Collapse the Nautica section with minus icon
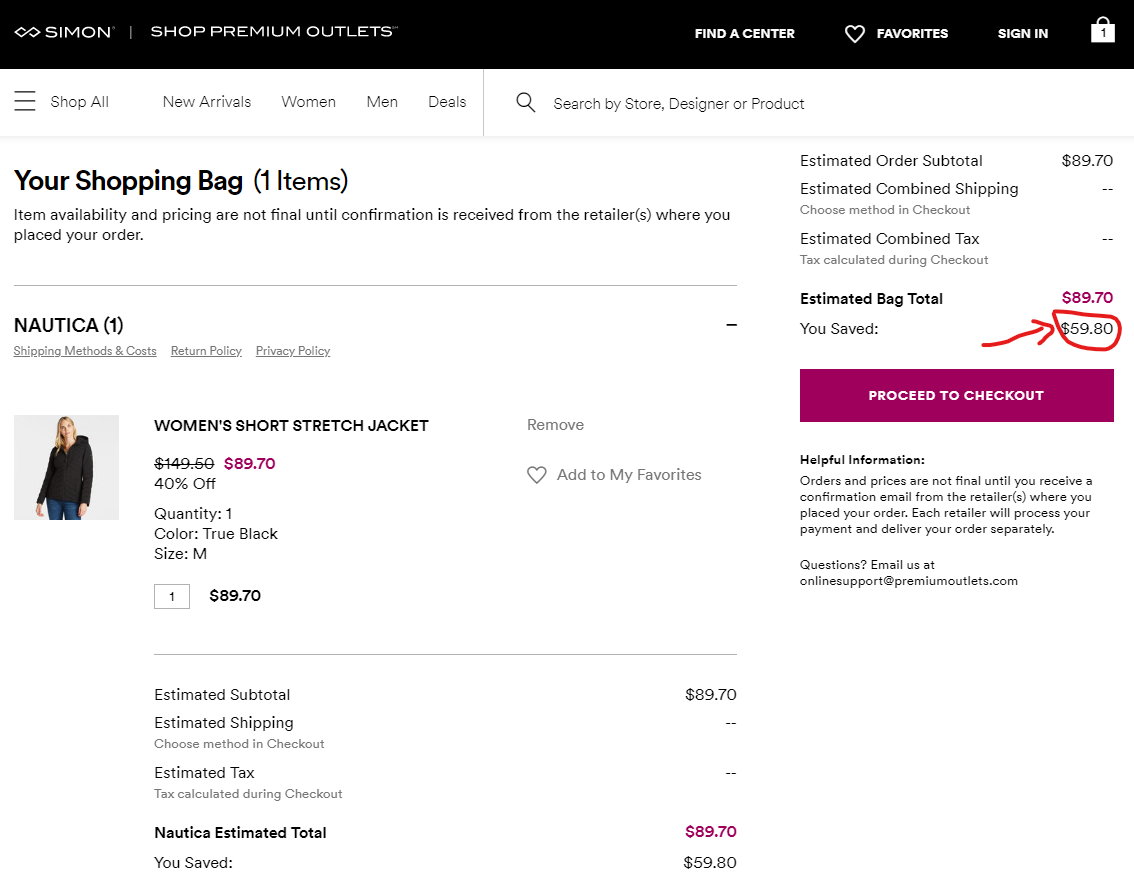 click(x=731, y=325)
